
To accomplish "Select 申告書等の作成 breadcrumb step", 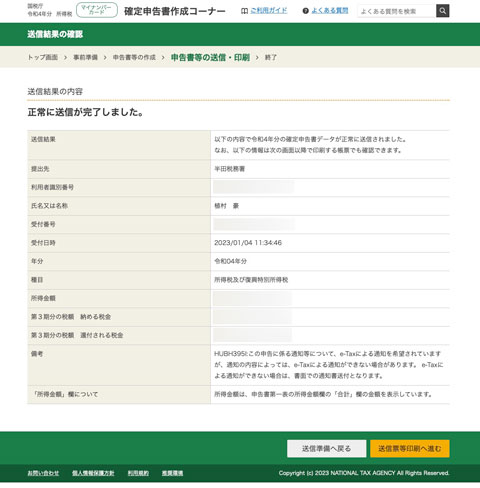I will (x=134, y=57).
